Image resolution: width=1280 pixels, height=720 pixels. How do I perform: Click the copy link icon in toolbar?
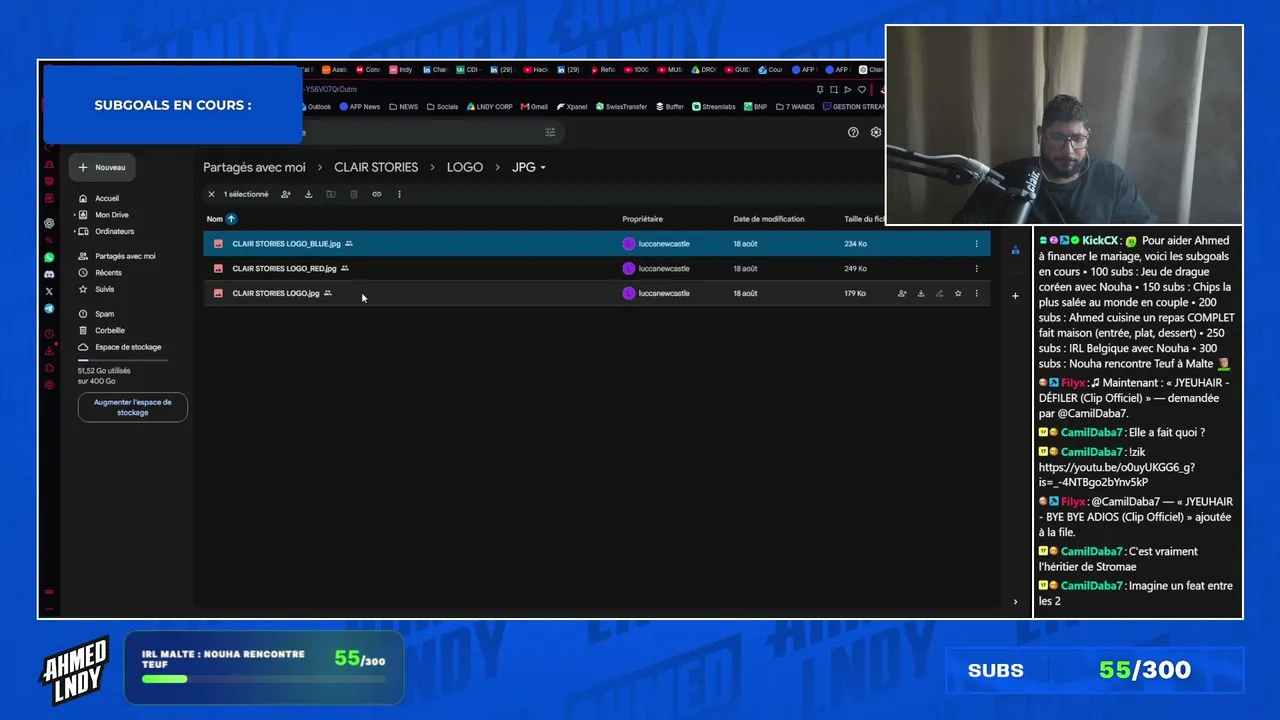(x=377, y=194)
